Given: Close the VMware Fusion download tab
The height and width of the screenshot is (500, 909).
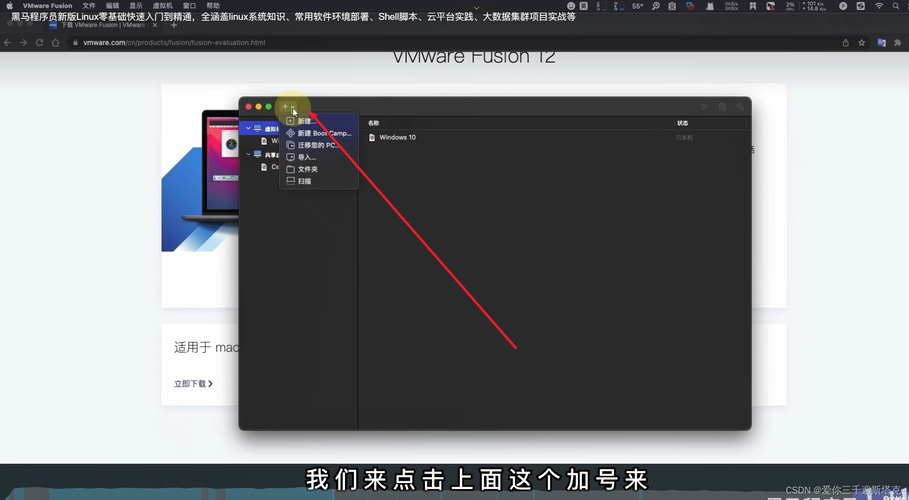Looking at the screenshot, I should [155, 25].
